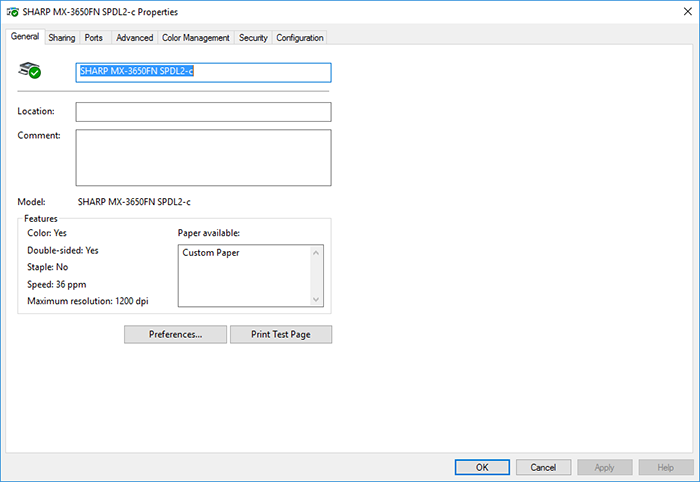Select the Advanced tab
Image resolution: width=700 pixels, height=482 pixels.
[x=134, y=37]
